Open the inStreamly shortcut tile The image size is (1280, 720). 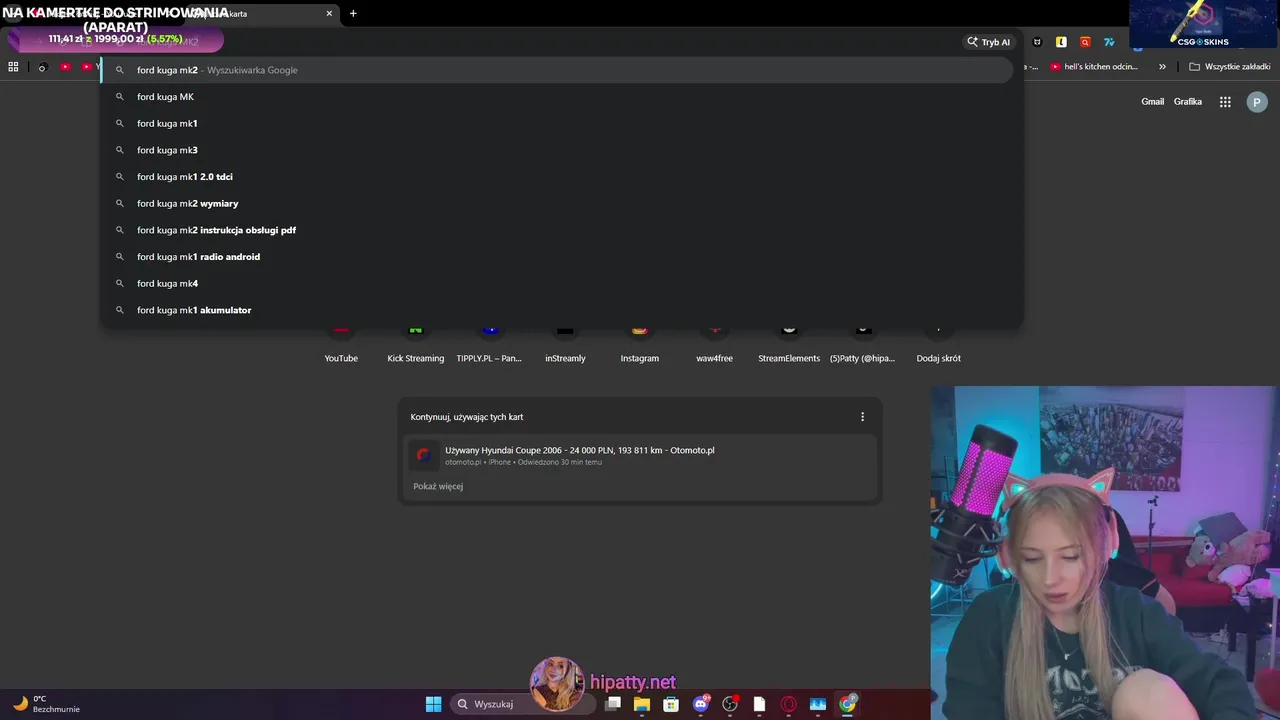(x=565, y=345)
